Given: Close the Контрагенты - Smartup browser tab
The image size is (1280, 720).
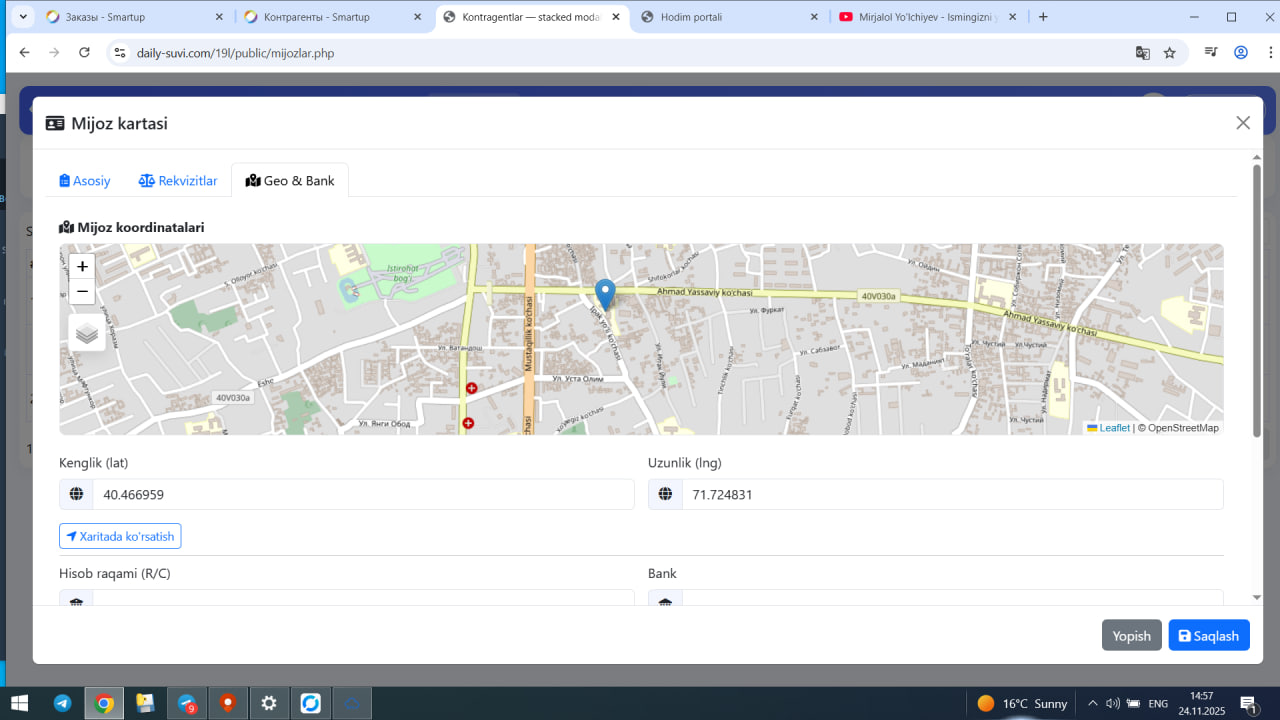Looking at the screenshot, I should tap(417, 17).
